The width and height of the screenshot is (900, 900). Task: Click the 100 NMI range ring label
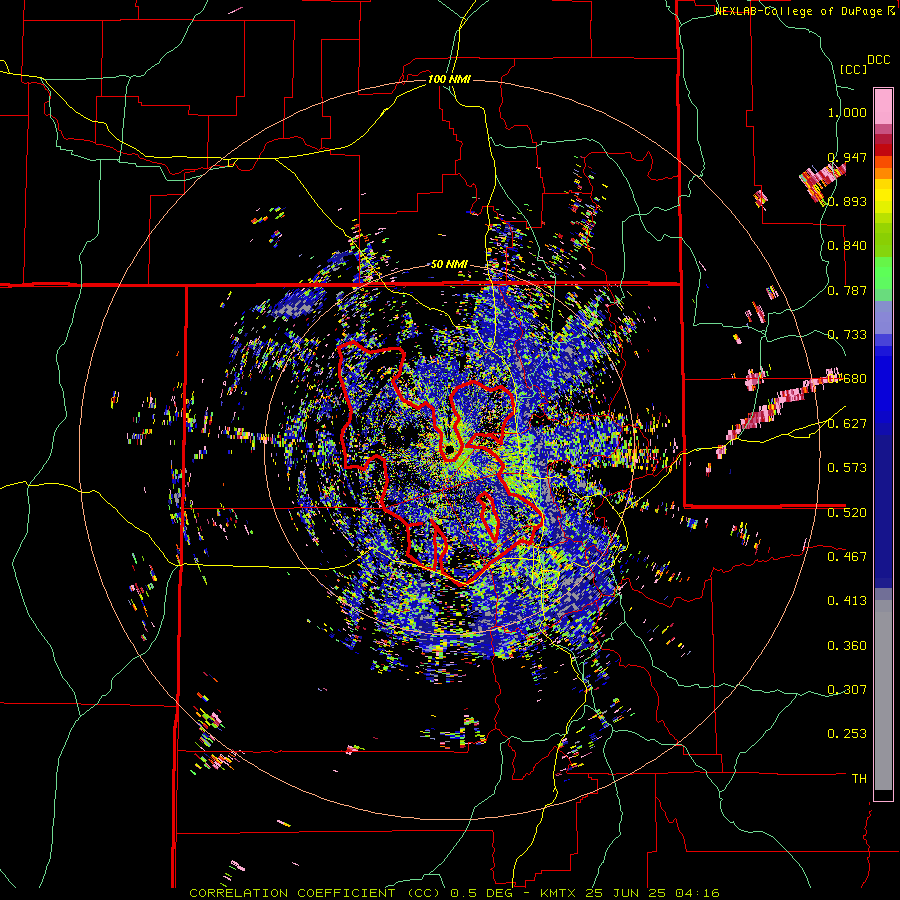(449, 79)
